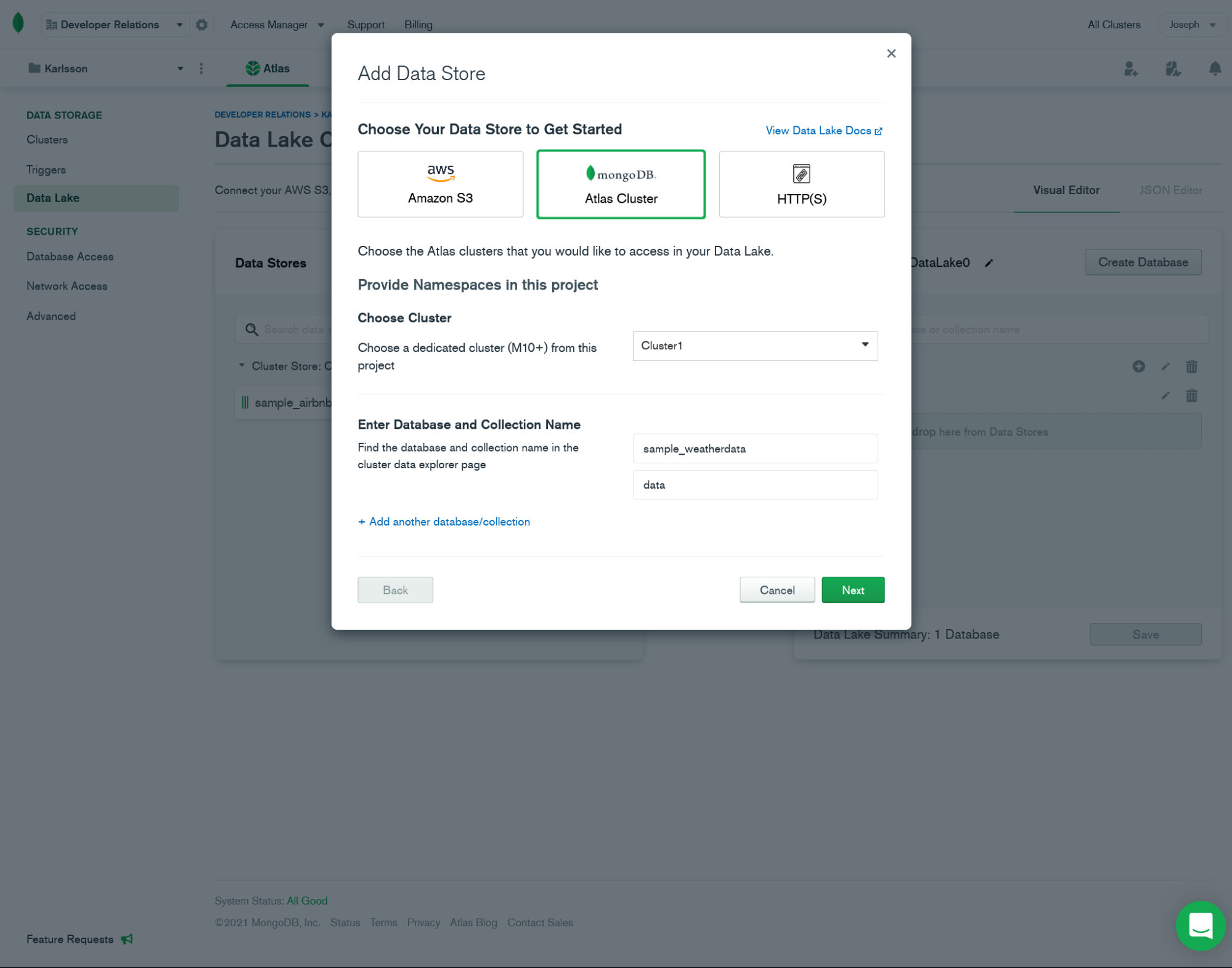The width and height of the screenshot is (1232, 968).
Task: Focus the data collection name field
Action: (x=755, y=485)
